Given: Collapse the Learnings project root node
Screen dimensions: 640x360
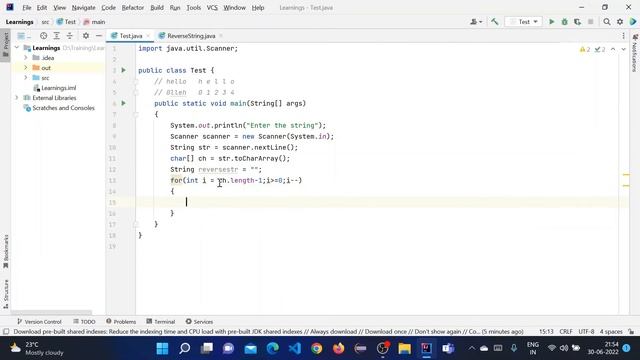Looking at the screenshot, I should 17,48.
